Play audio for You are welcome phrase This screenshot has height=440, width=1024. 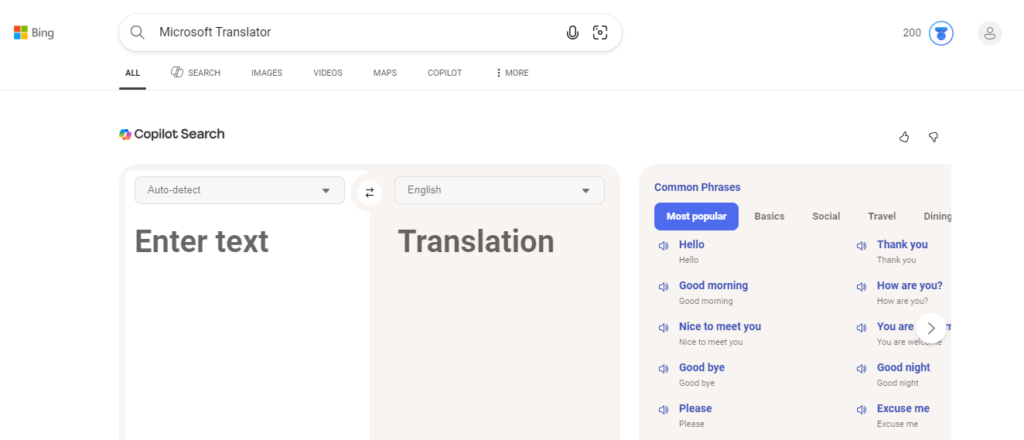pos(861,328)
